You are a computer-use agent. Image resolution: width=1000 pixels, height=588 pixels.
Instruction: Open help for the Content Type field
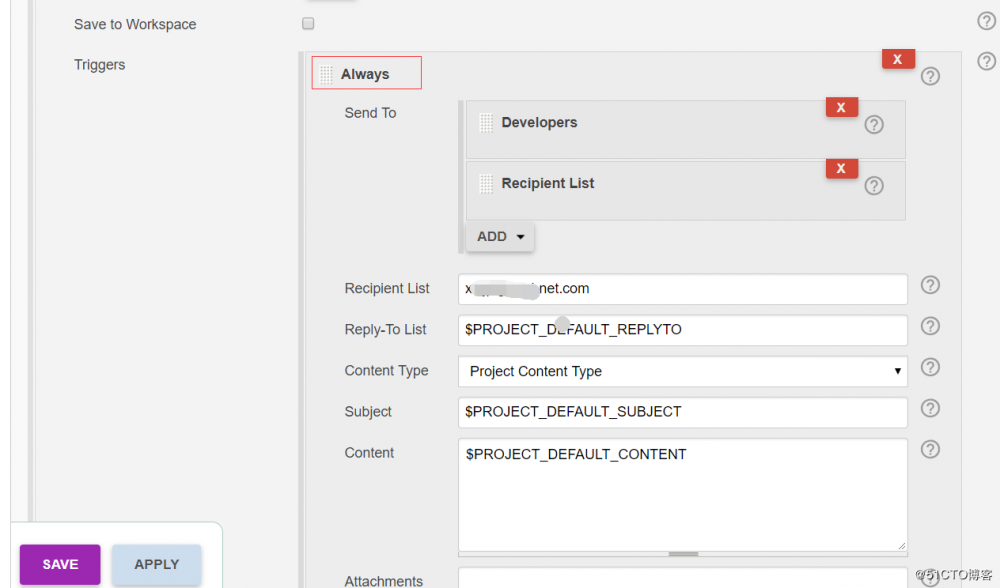930,367
